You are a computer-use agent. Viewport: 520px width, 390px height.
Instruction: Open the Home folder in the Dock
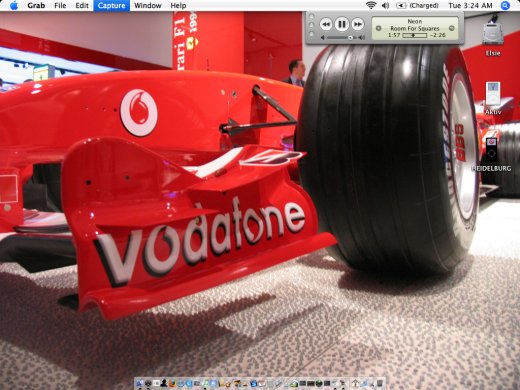pos(355,384)
